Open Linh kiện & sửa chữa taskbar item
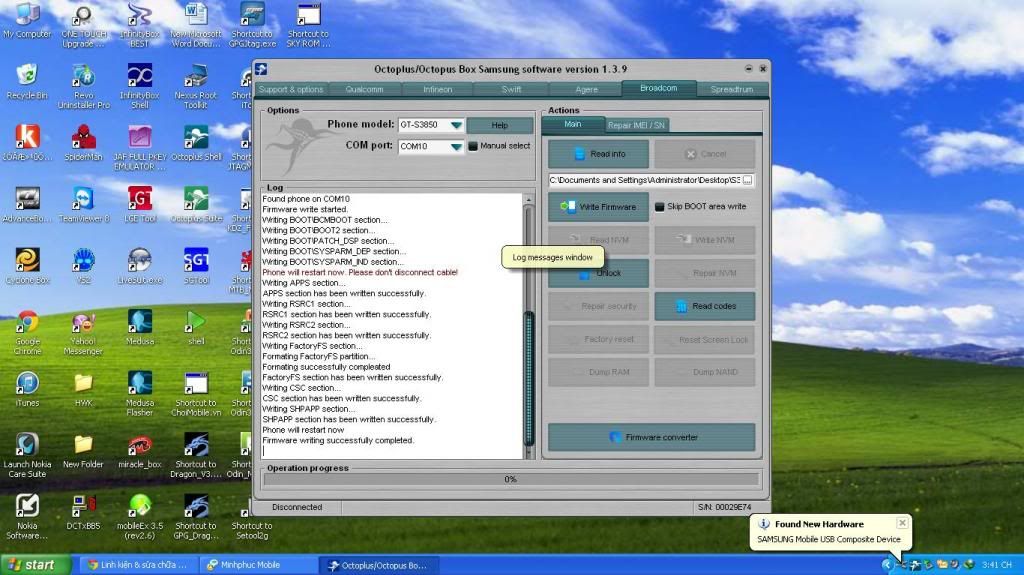1024x575 pixels. pyautogui.click(x=138, y=565)
